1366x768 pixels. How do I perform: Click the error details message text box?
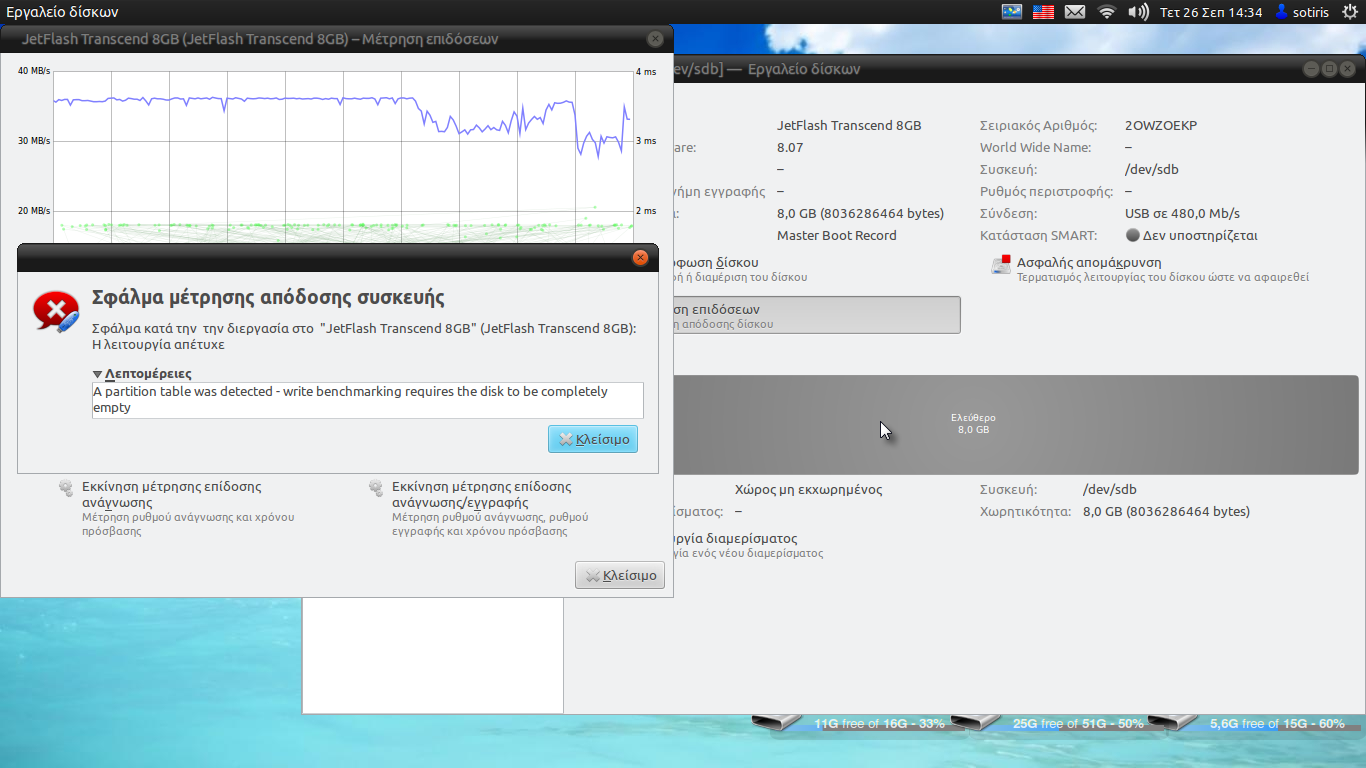[x=367, y=400]
